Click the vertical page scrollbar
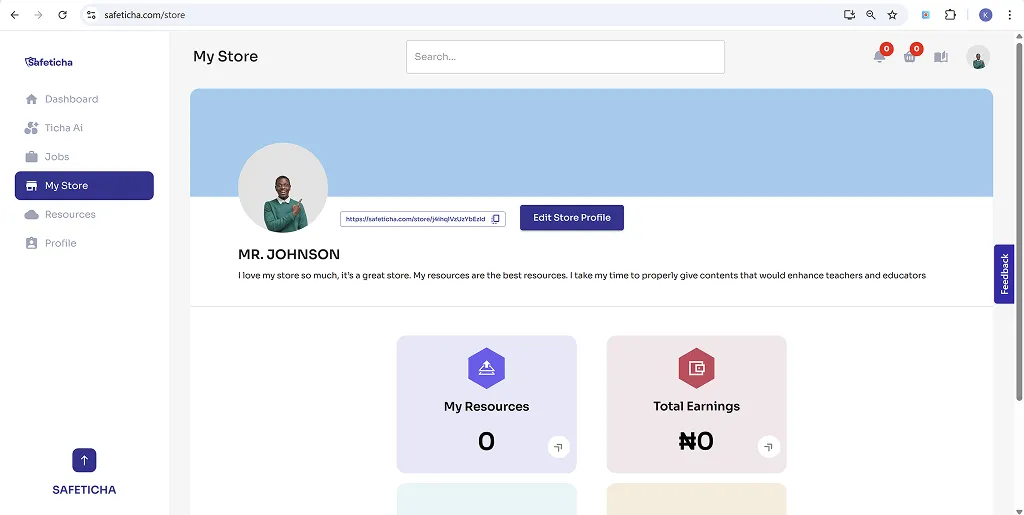This screenshot has height=515, width=1024. pos(1019,222)
